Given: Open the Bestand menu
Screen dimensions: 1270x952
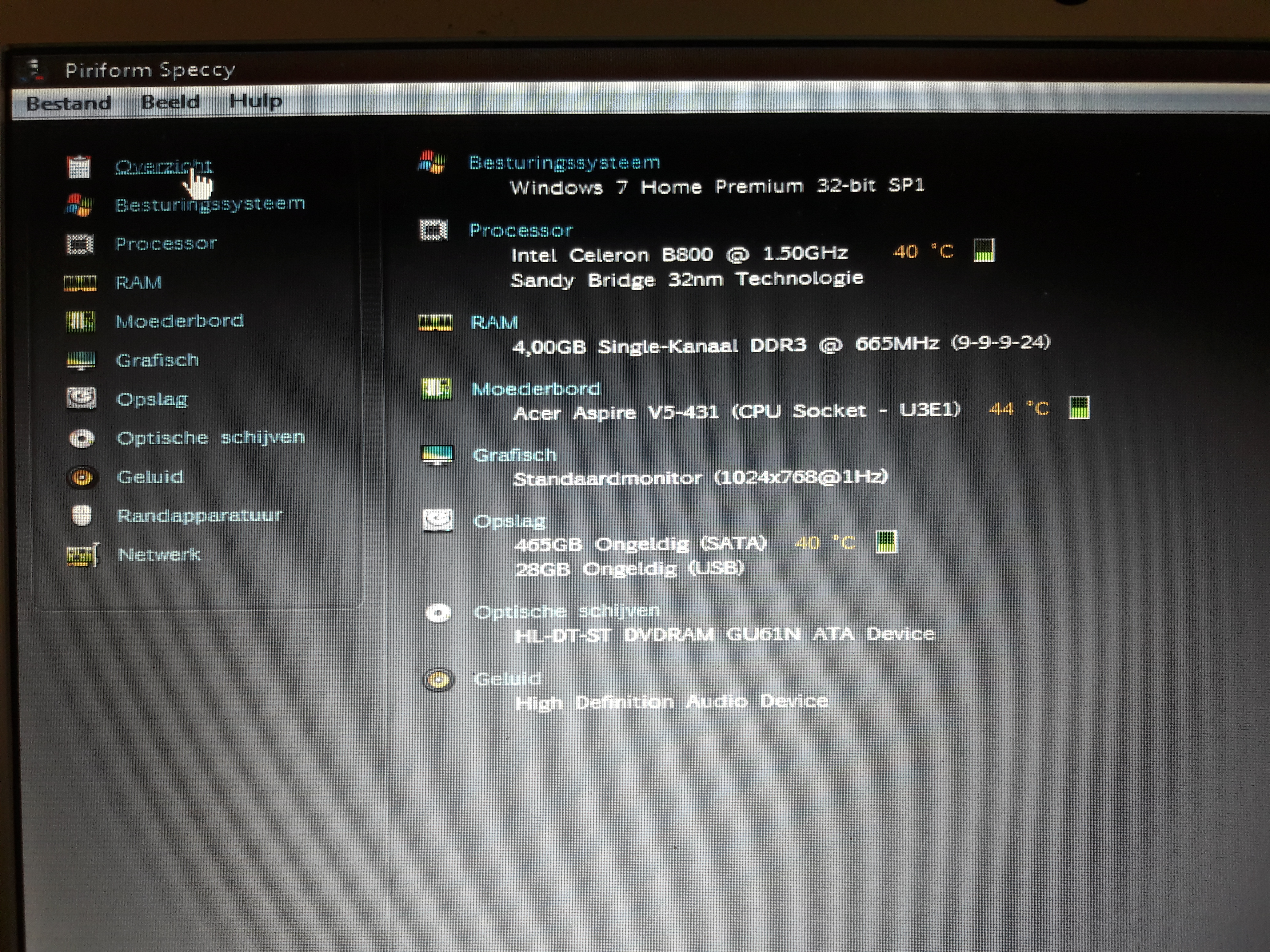Looking at the screenshot, I should pyautogui.click(x=68, y=103).
